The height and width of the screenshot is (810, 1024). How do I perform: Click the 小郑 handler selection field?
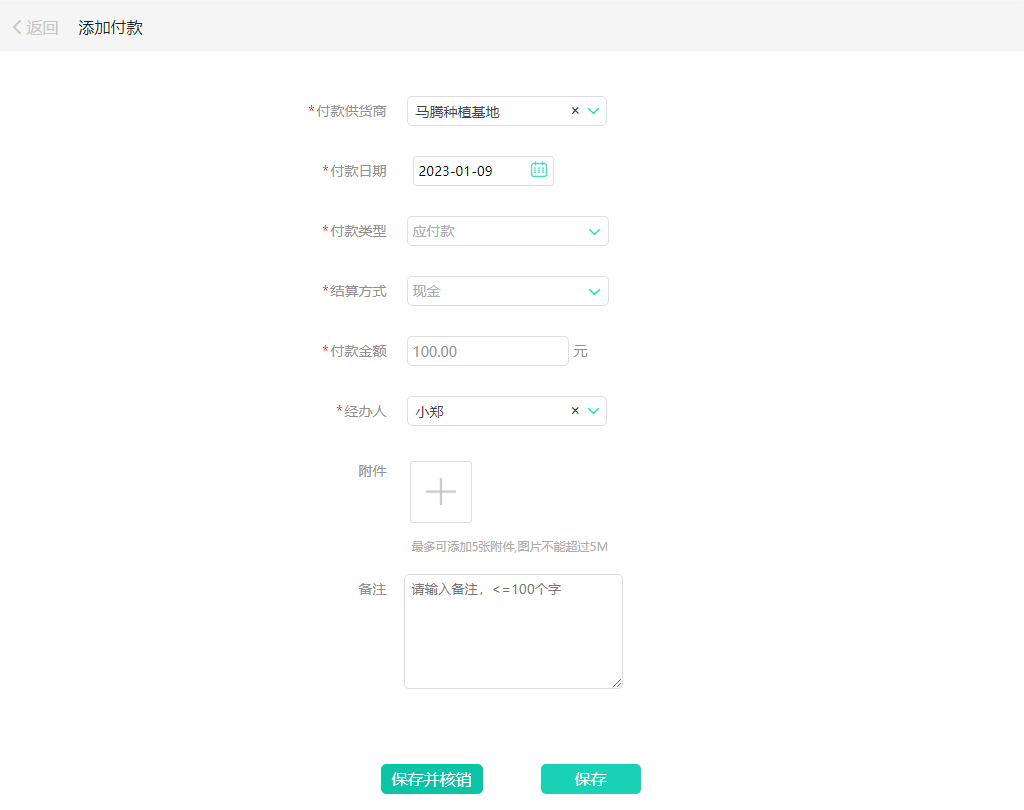(x=485, y=411)
